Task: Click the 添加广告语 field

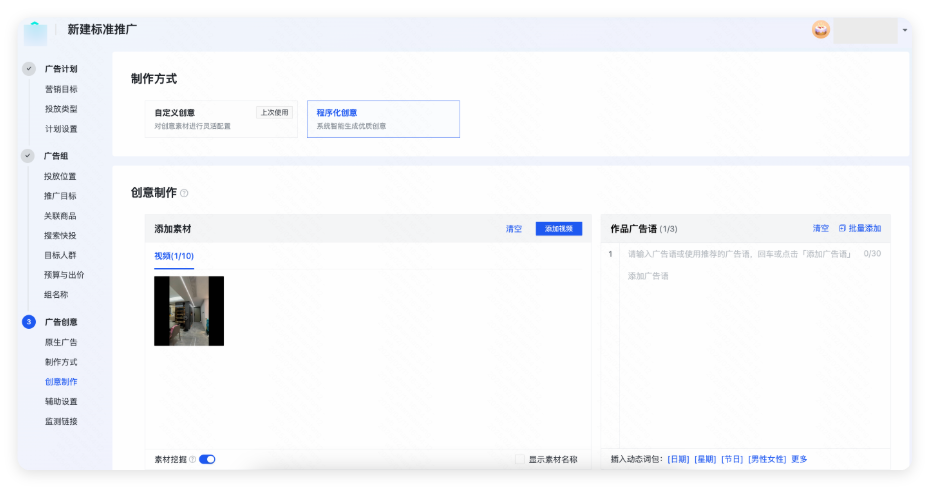Action: point(648,276)
